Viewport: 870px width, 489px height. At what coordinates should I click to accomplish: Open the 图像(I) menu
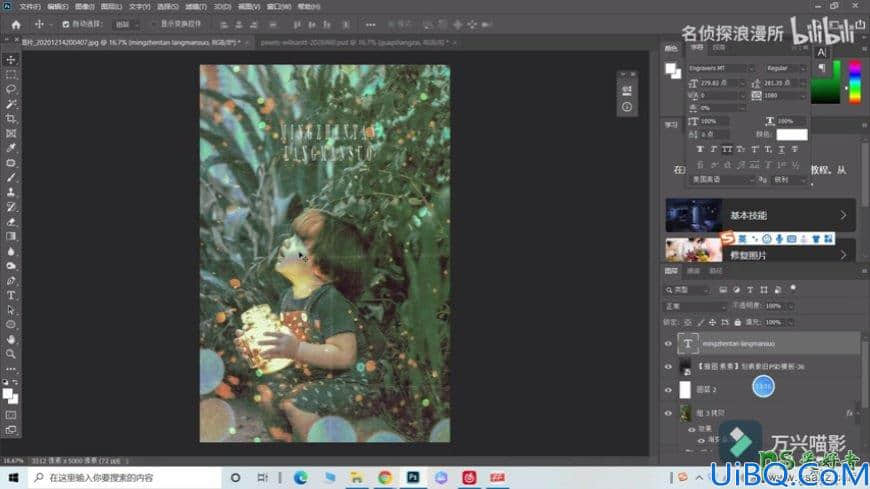[84, 7]
